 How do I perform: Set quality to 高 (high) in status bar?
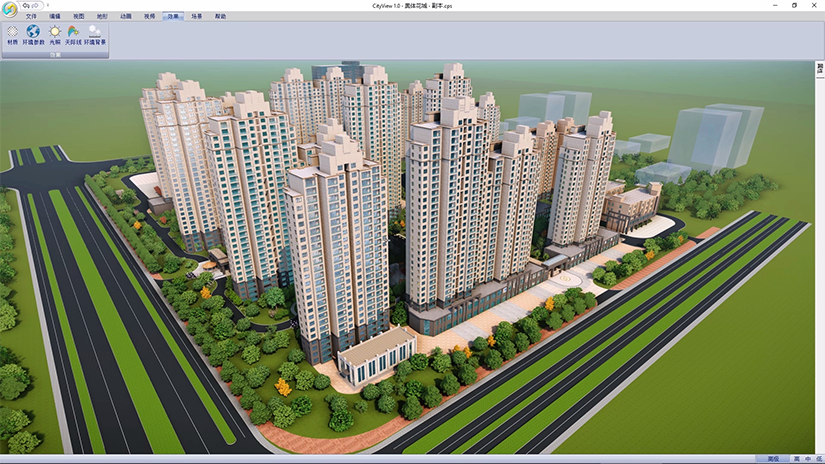796,458
